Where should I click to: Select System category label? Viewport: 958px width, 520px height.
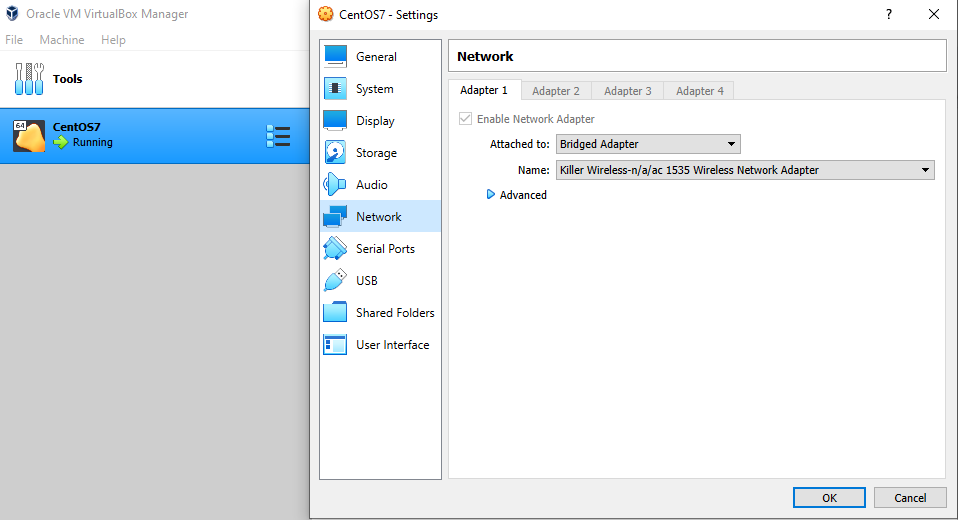coord(375,89)
